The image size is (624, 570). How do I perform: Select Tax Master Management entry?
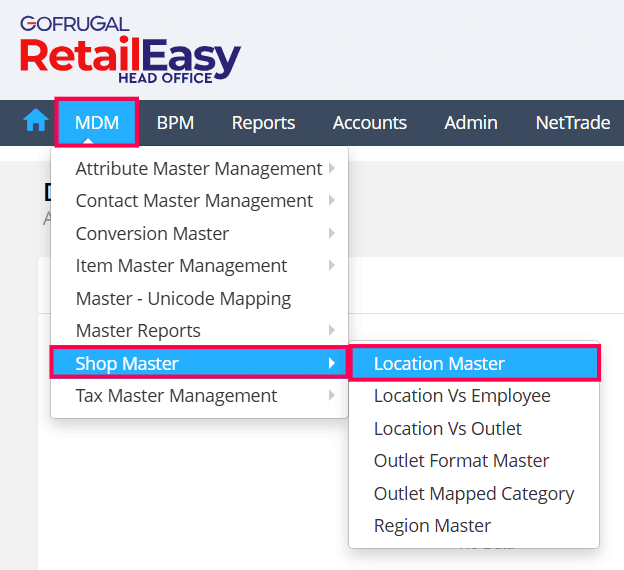point(199,396)
